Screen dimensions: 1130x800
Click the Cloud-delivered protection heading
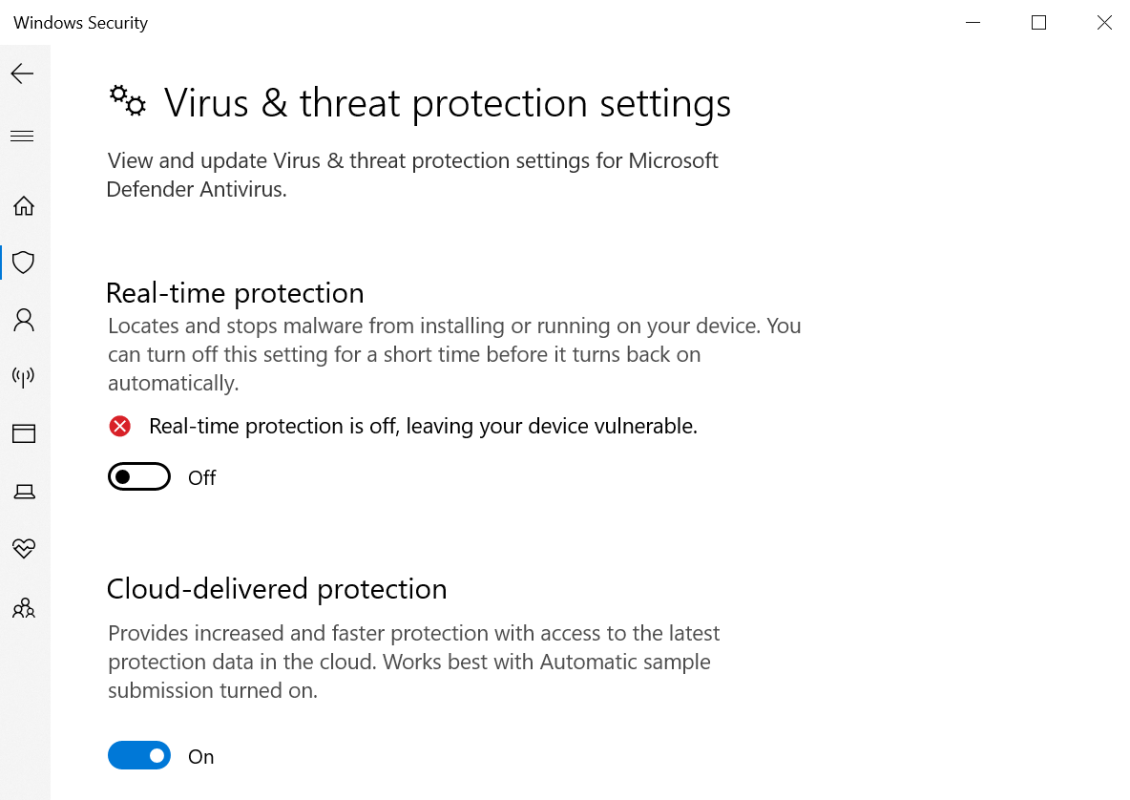pyautogui.click(x=277, y=590)
